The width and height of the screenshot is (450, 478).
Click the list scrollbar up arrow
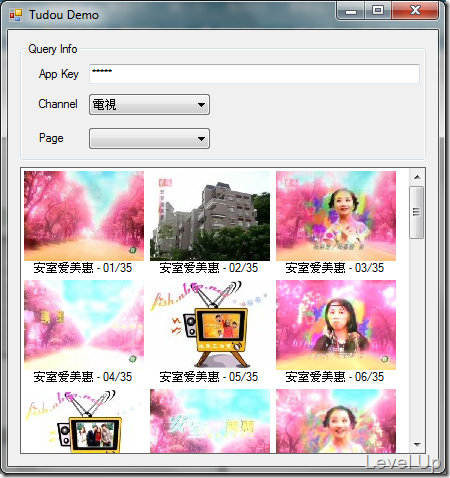417,177
